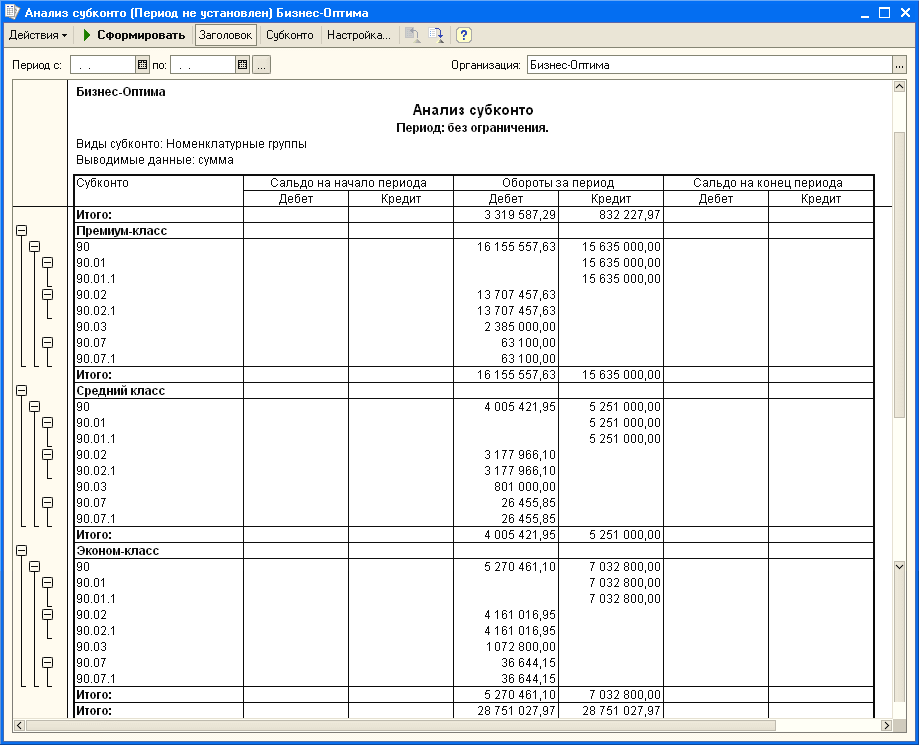919x745 pixels.
Task: Click Премиум-класс Итого credit 15 635 000,00
Action: (621, 375)
